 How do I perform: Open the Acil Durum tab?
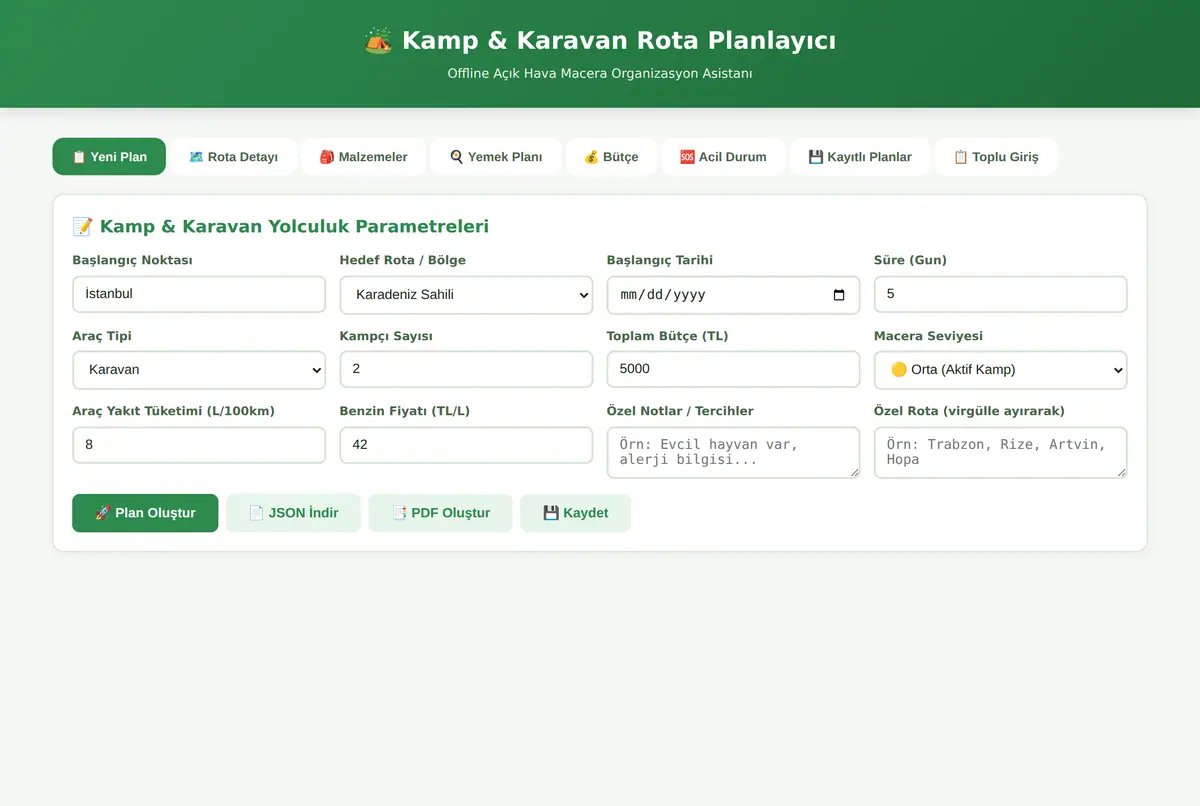pos(723,157)
